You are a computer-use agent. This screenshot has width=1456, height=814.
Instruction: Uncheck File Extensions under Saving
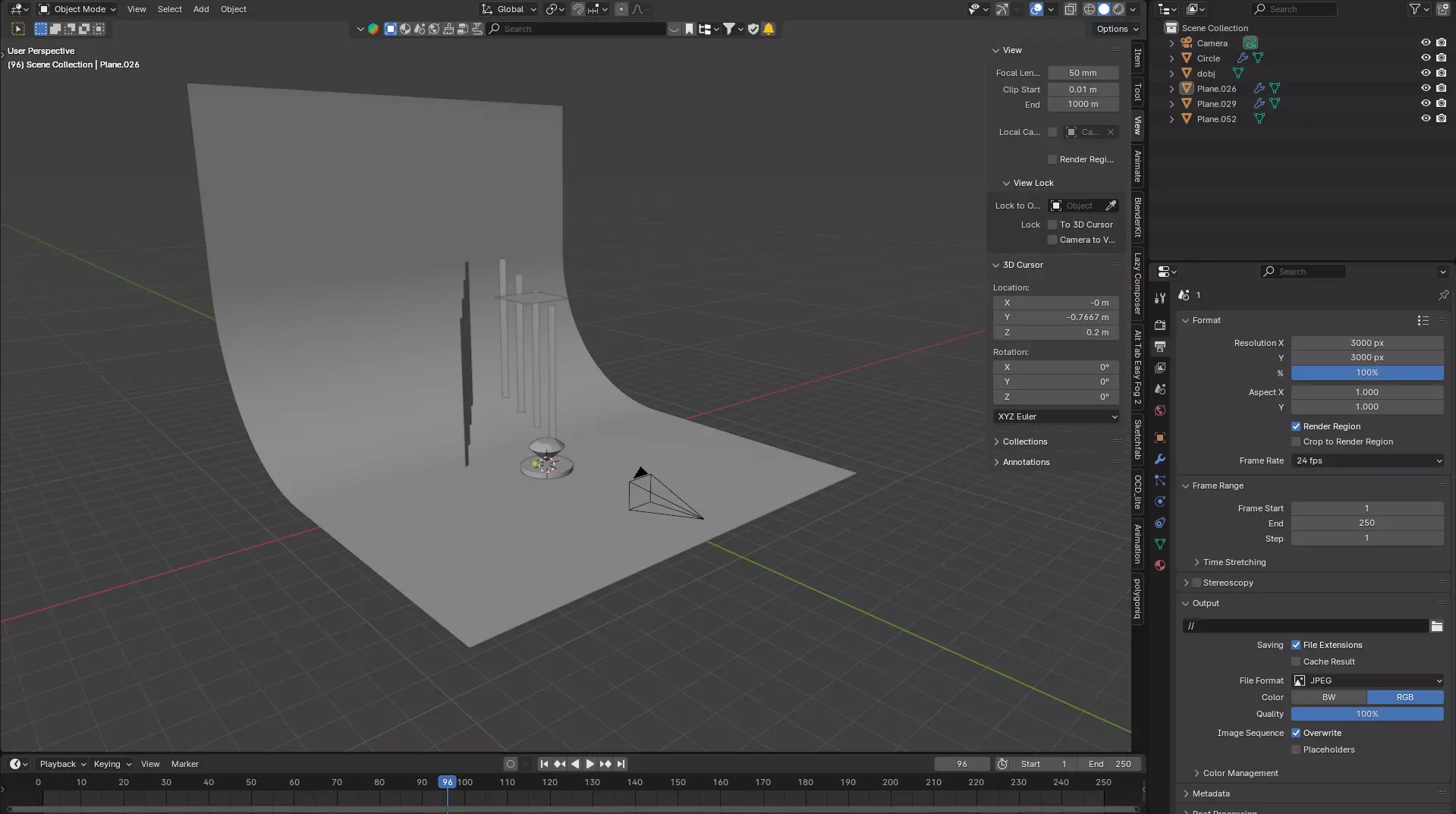click(x=1296, y=645)
